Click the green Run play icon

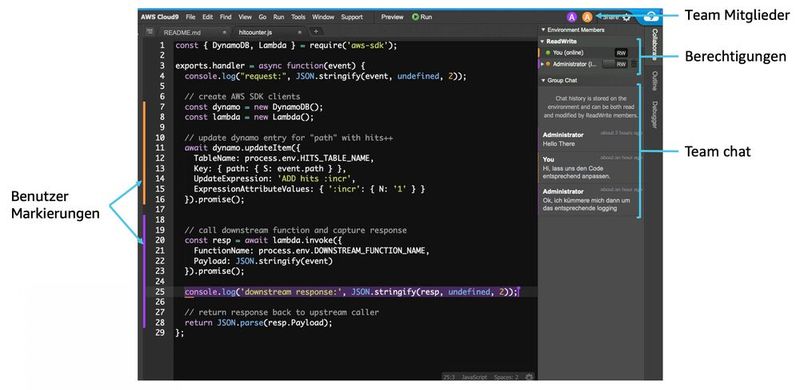click(415, 17)
